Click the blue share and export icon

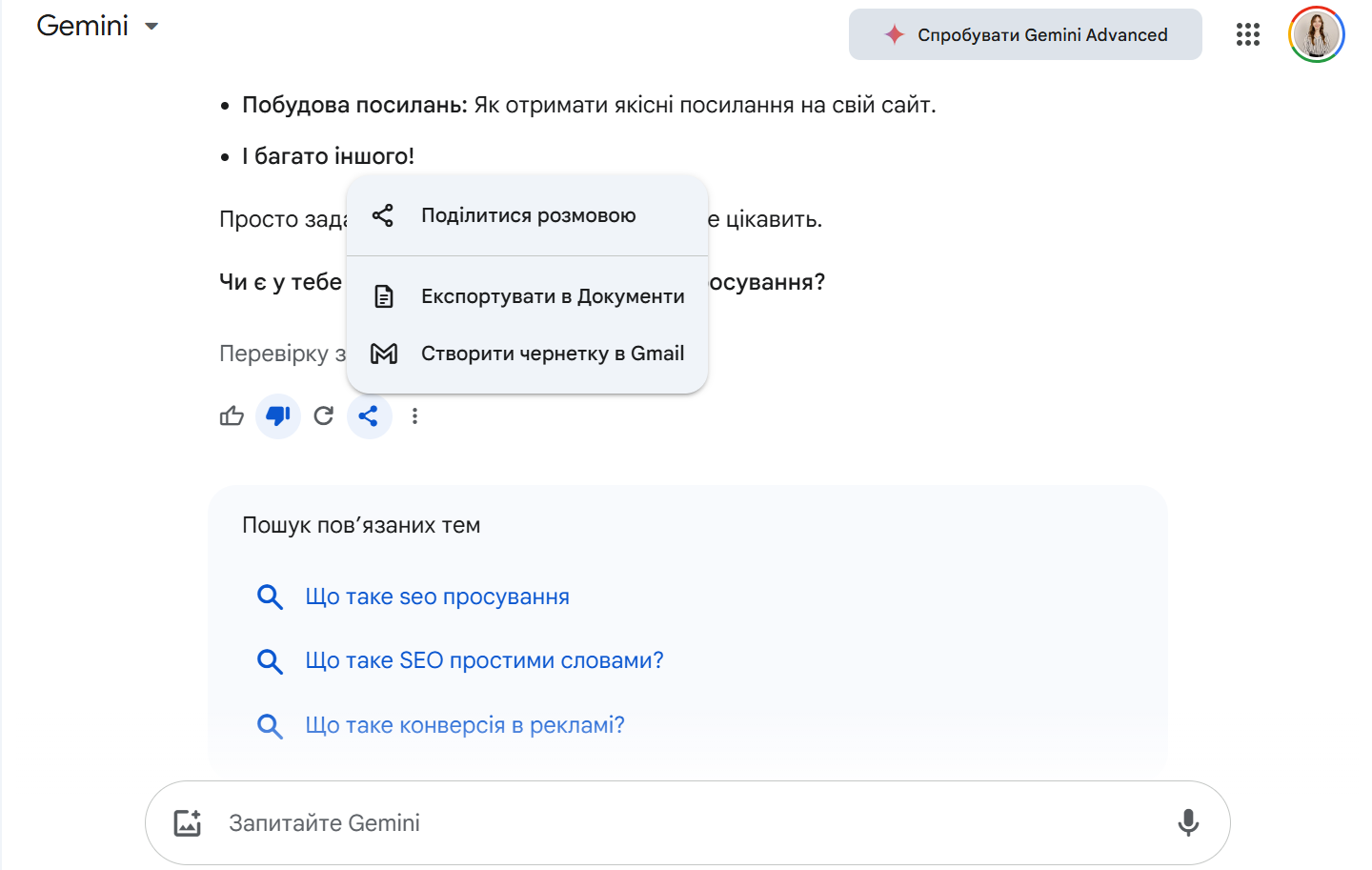(x=370, y=416)
